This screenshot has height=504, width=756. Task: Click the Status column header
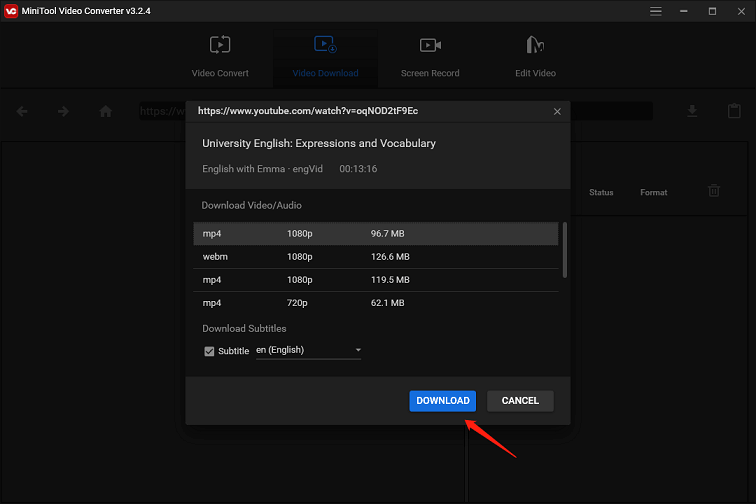point(601,192)
